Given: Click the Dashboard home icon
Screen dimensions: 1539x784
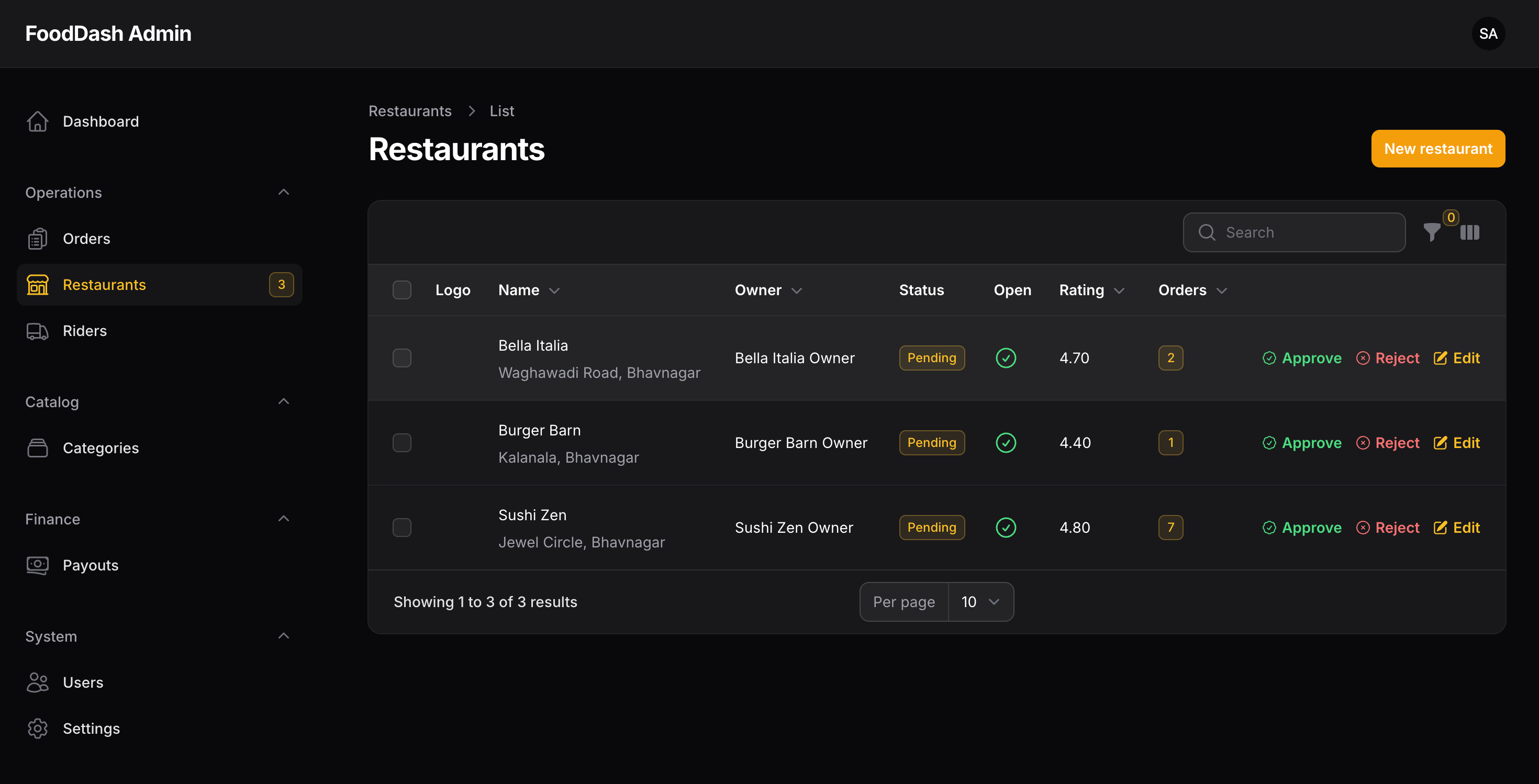Looking at the screenshot, I should point(37,121).
